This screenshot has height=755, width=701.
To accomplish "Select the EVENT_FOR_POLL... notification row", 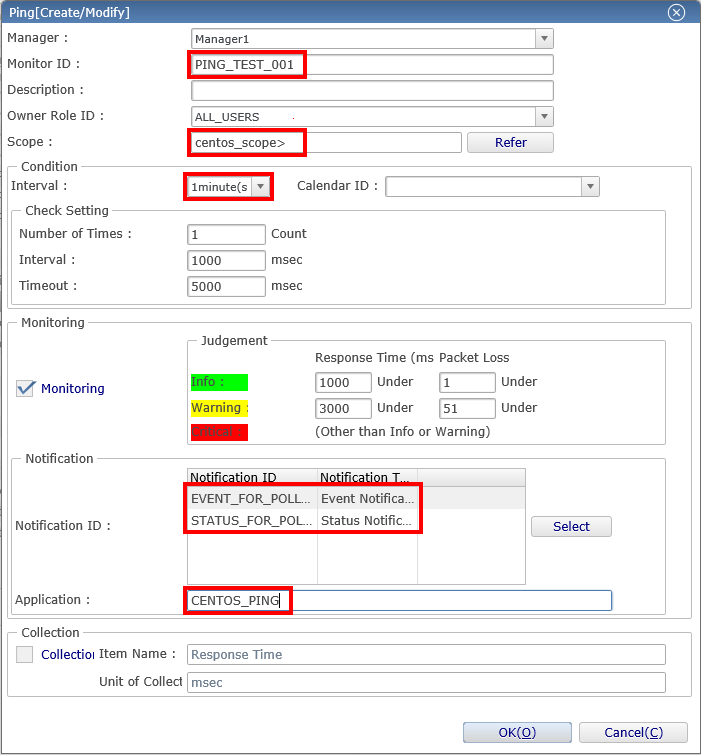I will coord(356,498).
